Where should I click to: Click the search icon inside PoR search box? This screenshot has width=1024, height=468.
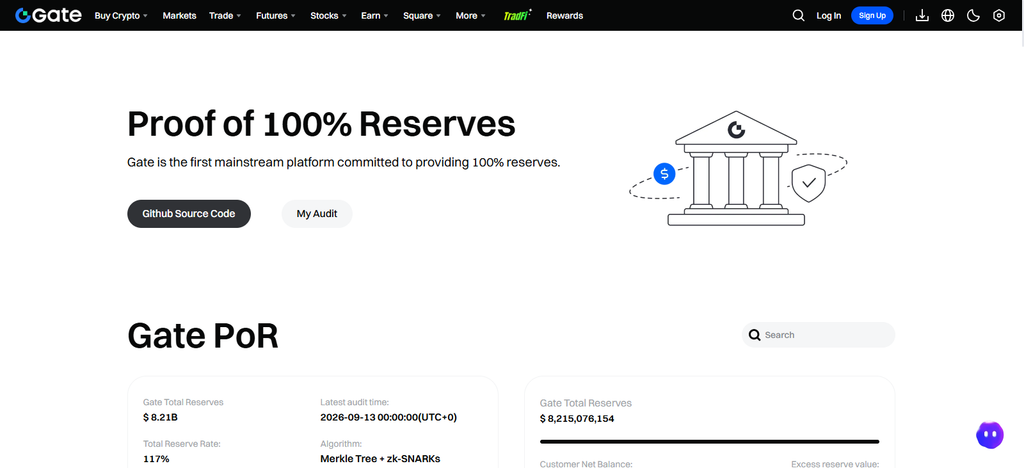click(754, 335)
